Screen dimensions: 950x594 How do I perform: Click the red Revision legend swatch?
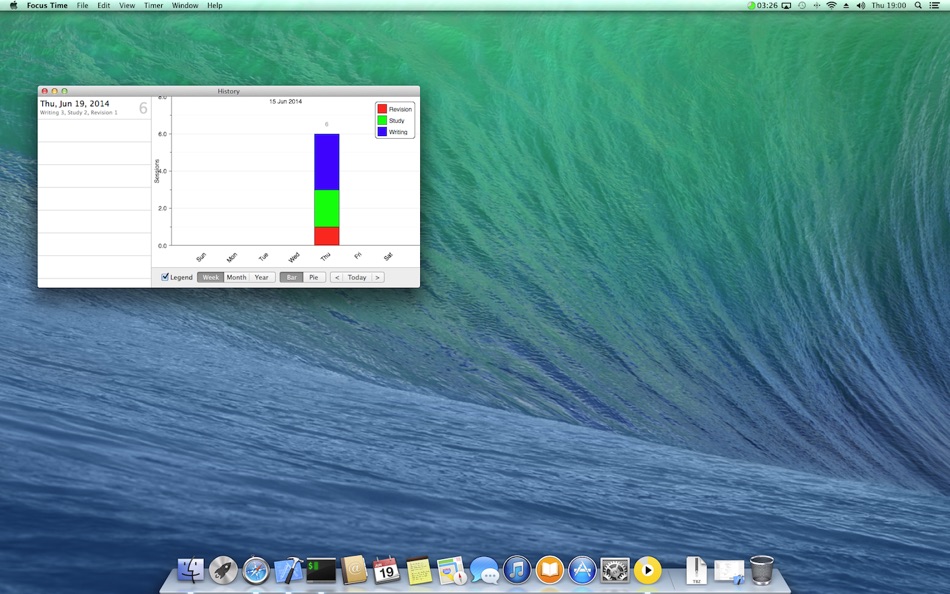(382, 108)
